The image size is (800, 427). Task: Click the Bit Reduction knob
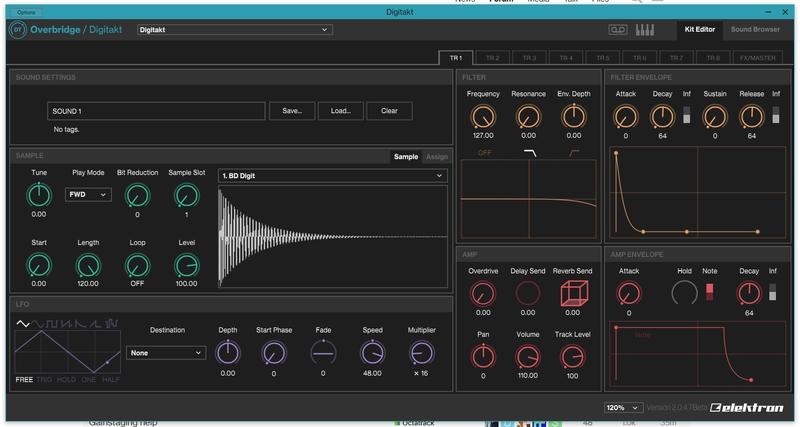pos(137,195)
